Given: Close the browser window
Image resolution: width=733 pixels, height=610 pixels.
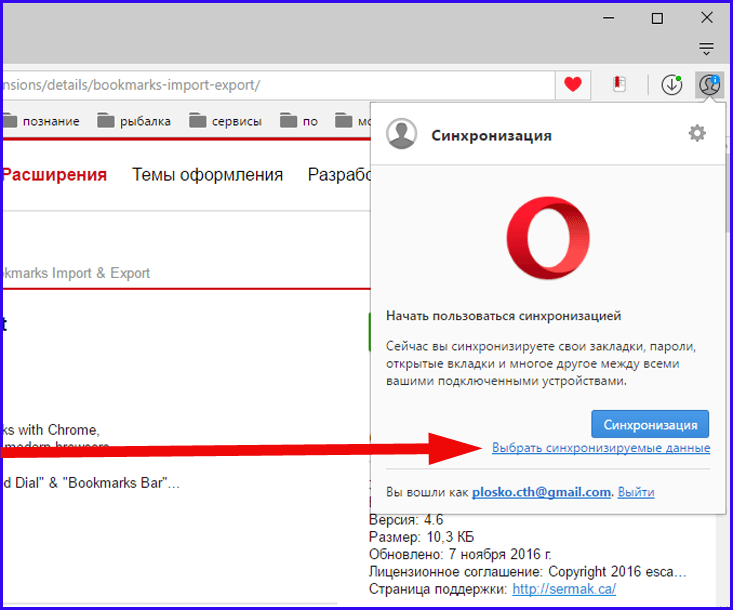Looking at the screenshot, I should (x=707, y=18).
